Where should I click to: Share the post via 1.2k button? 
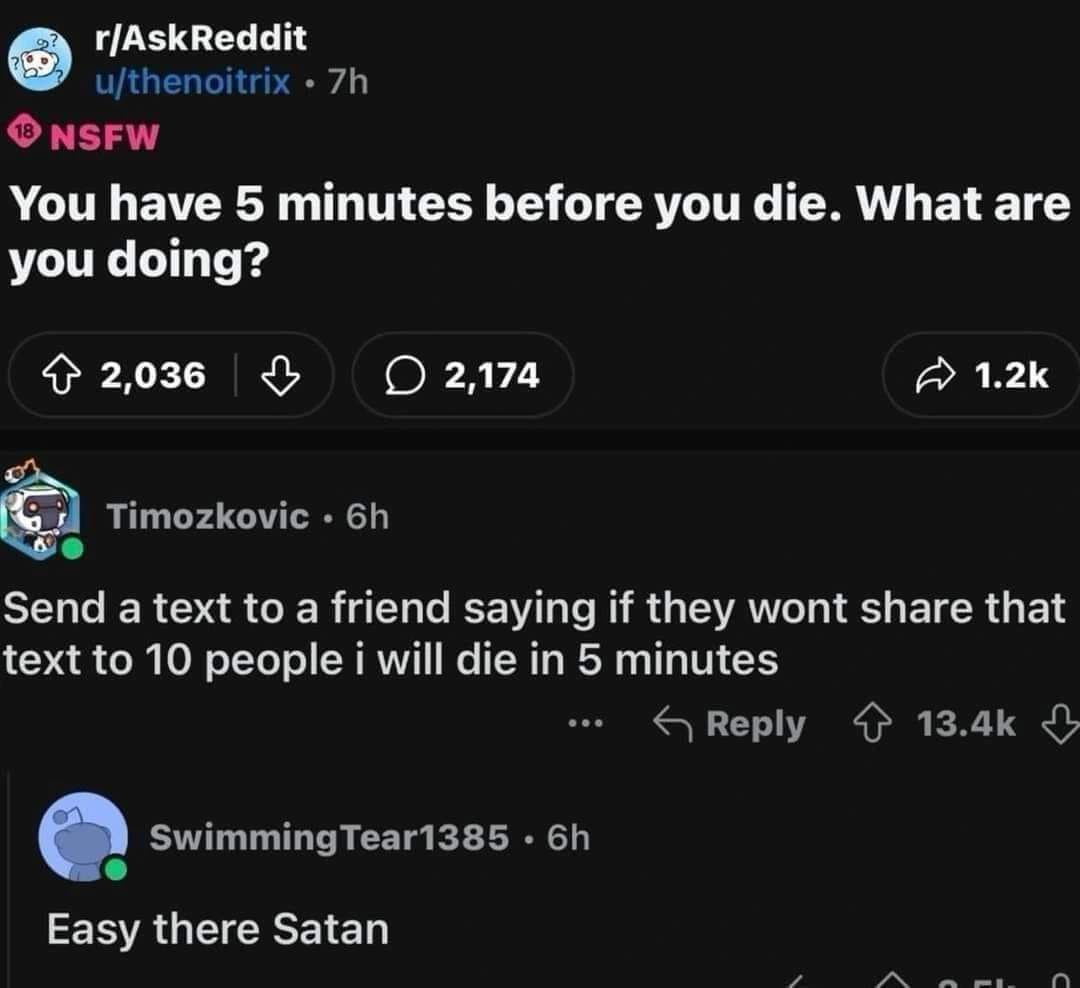(x=980, y=376)
